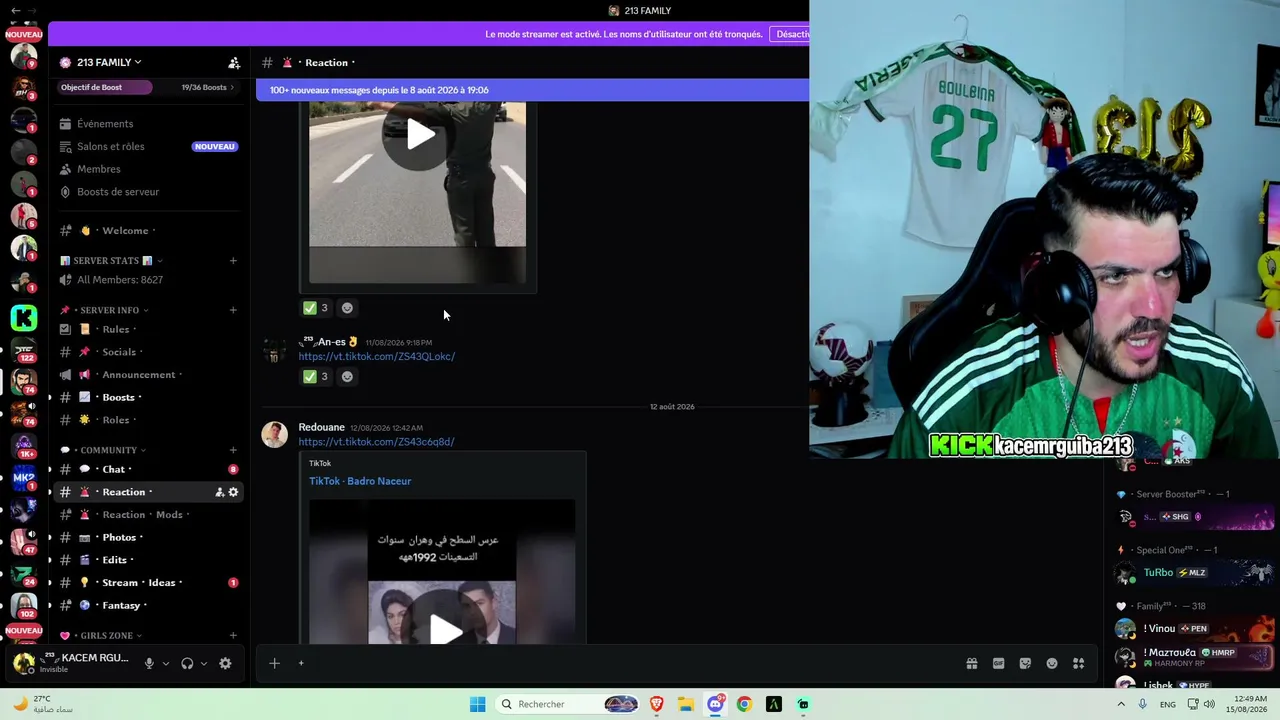
Task: Open the emoji picker in message bar
Action: 1052,663
